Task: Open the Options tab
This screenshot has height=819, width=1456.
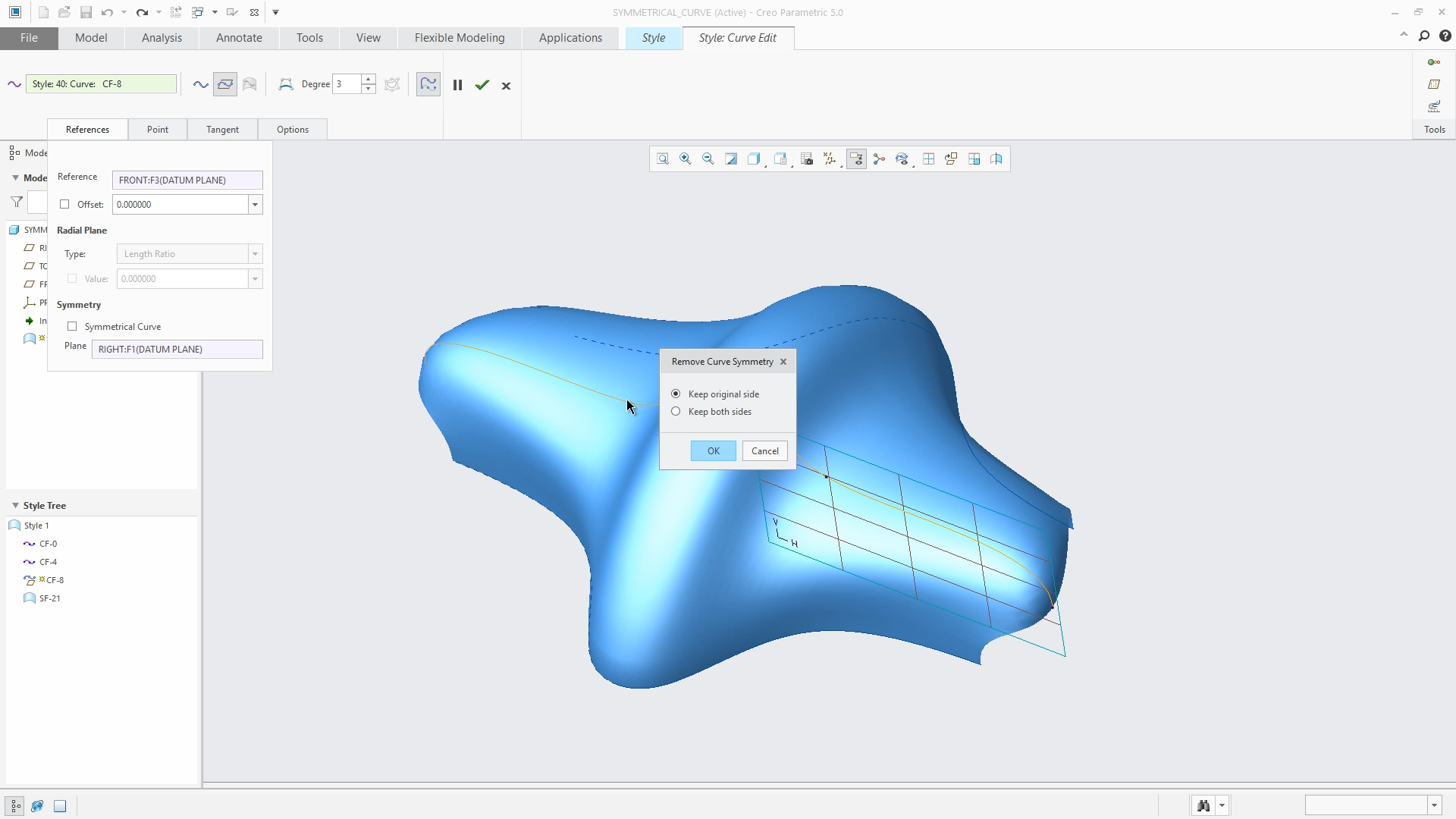Action: [x=293, y=130]
